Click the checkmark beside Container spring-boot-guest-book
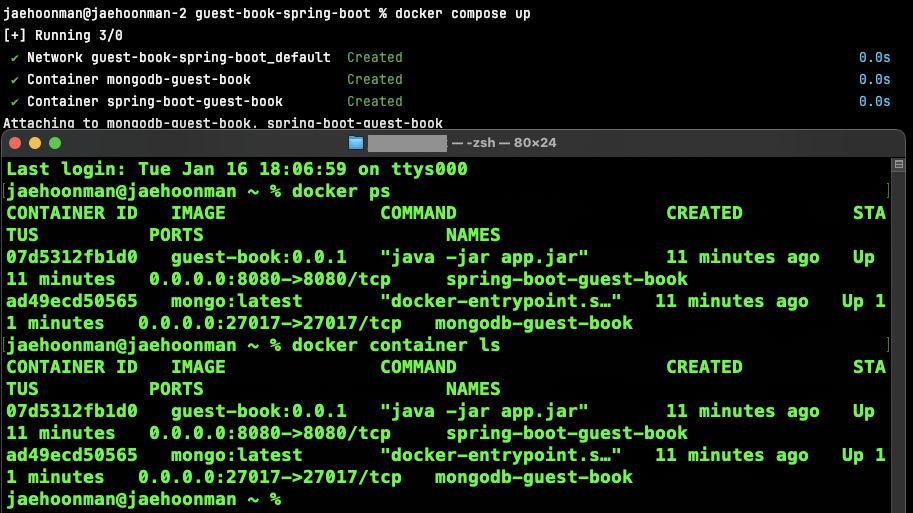 click(15, 102)
